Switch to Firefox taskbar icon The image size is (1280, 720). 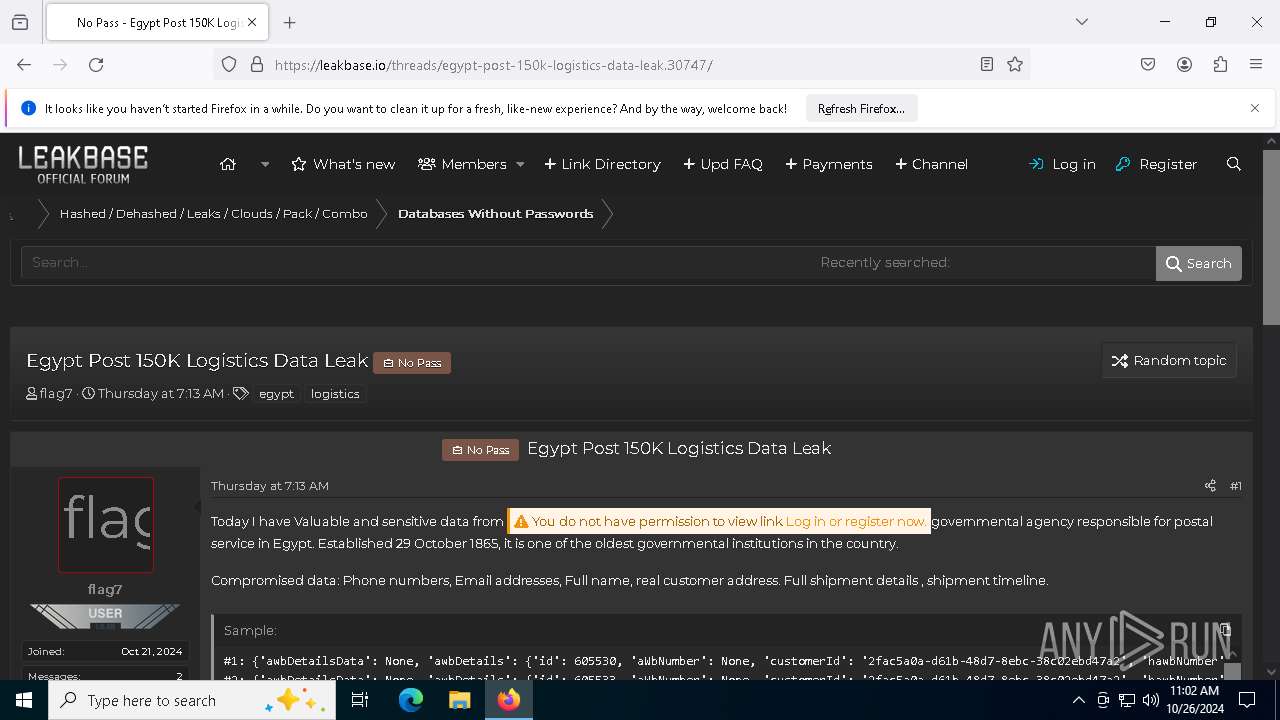coord(508,700)
